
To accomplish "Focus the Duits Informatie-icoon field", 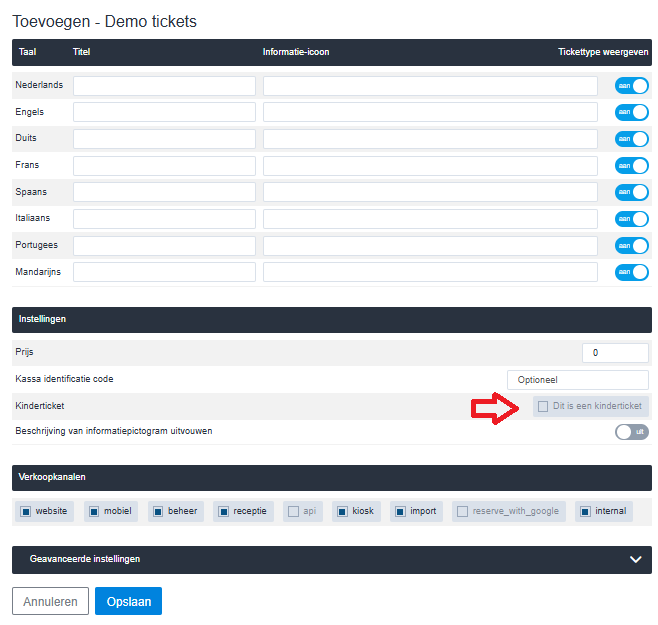I will click(x=430, y=139).
